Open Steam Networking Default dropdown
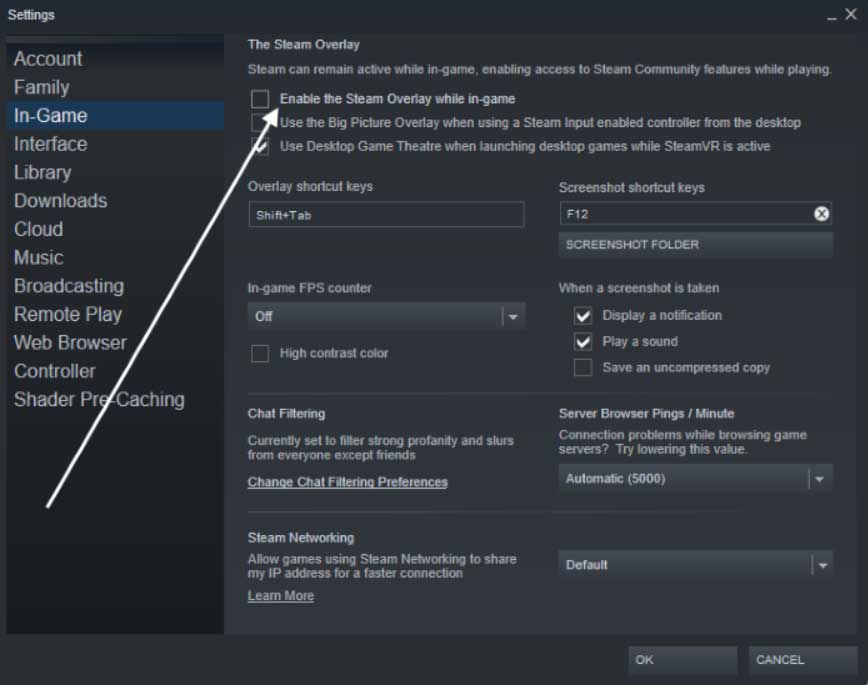Screen dimensions: 868x685 click(x=695, y=565)
